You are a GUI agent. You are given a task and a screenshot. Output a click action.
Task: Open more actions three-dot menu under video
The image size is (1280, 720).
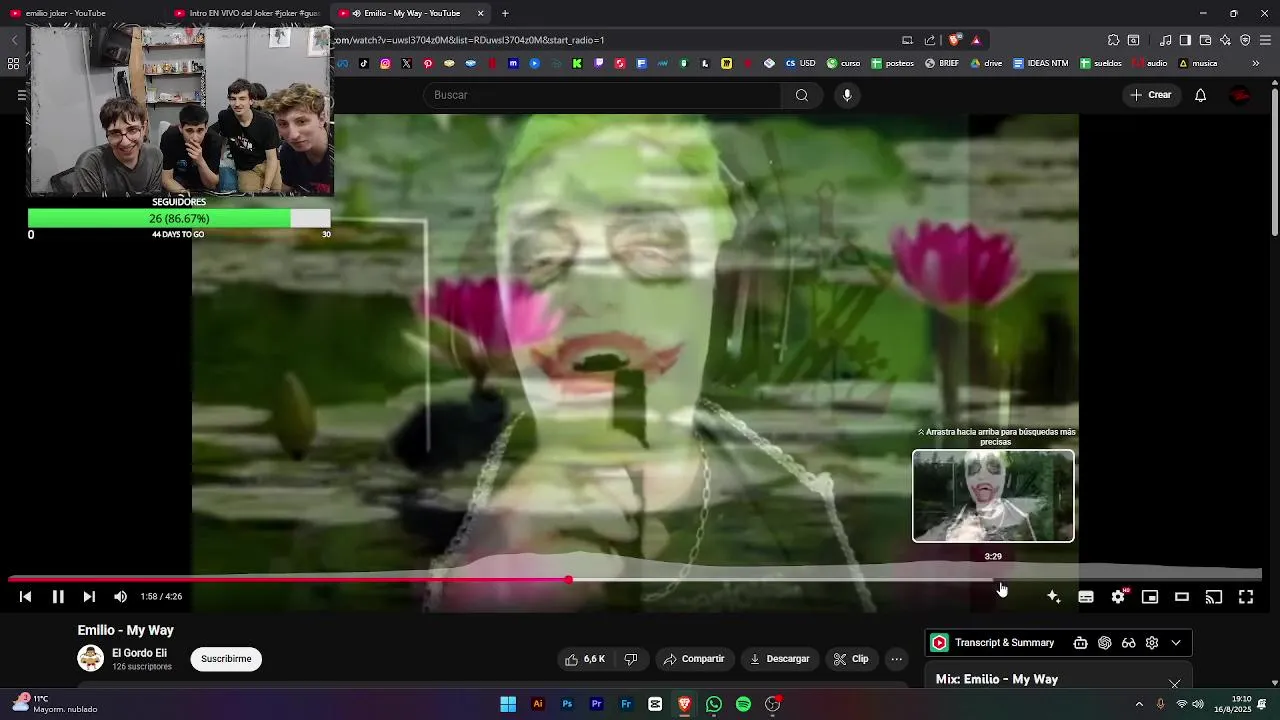[x=897, y=659]
